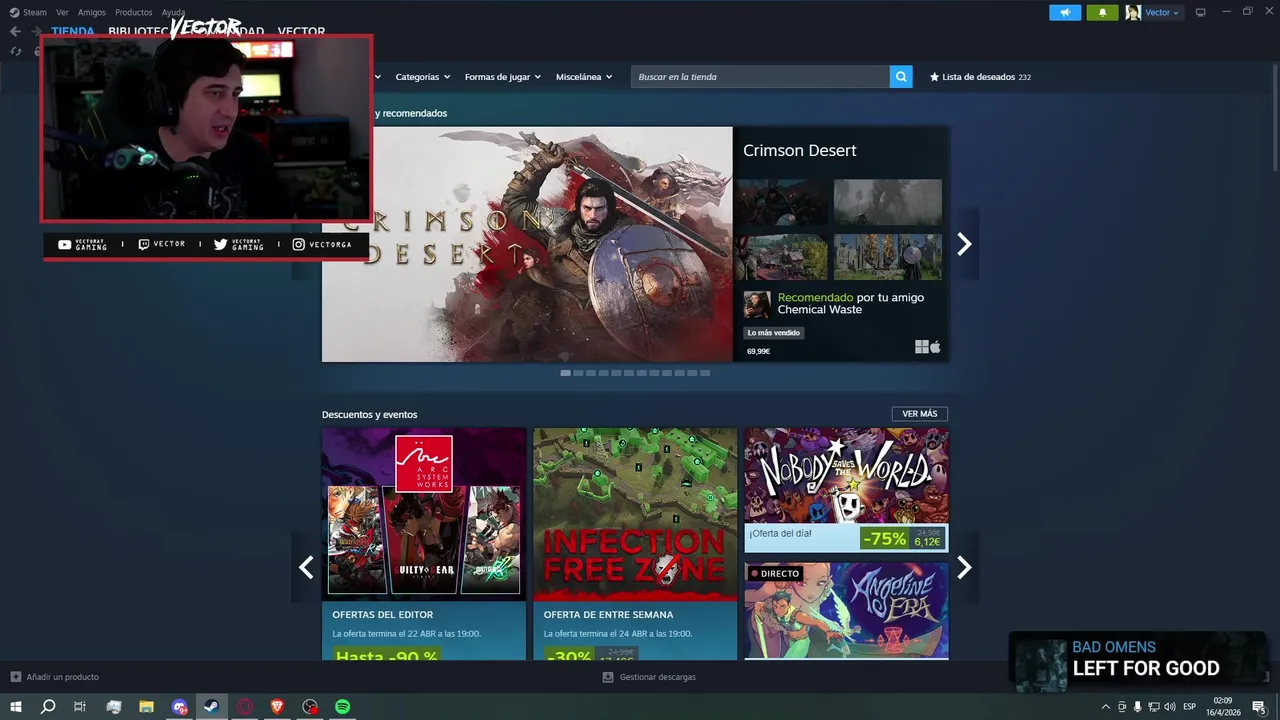Screen dimensions: 1280x720
Task: Open the Angeline Era live broadcast card
Action: pos(846,610)
